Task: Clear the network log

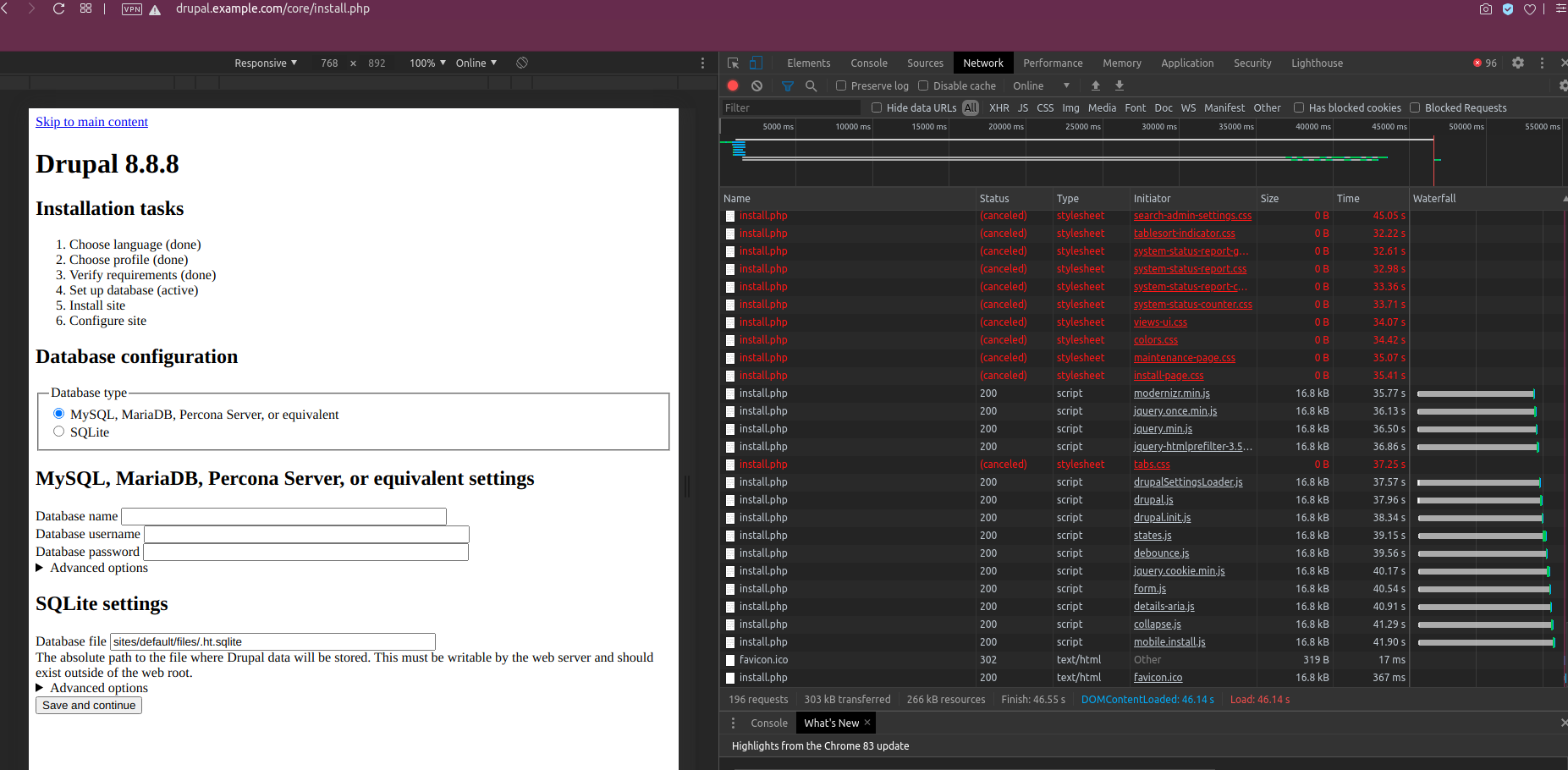Action: click(x=756, y=85)
